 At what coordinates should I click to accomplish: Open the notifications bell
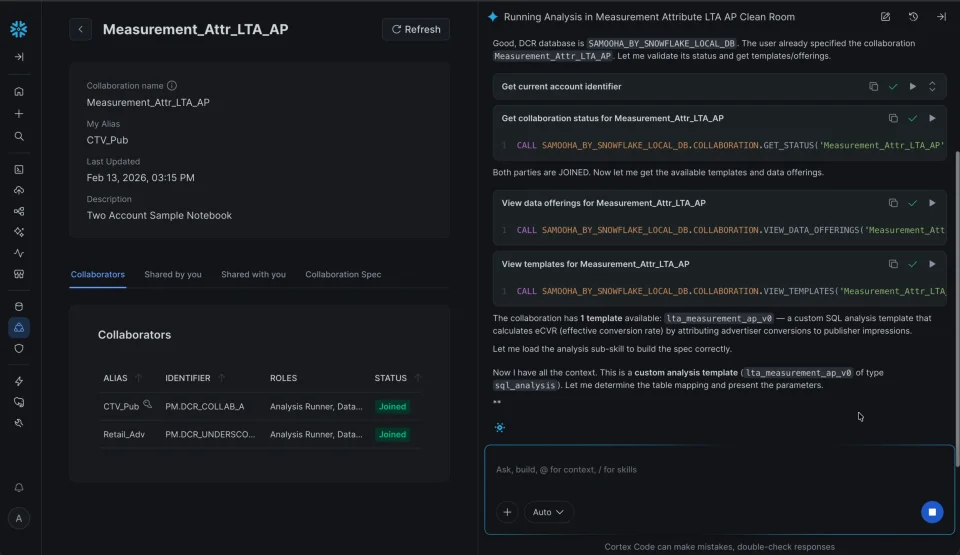(19, 488)
